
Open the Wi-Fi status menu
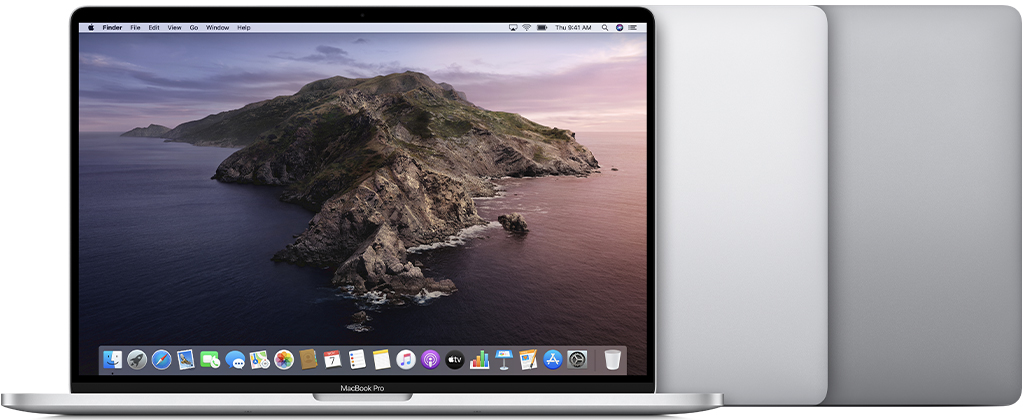(526, 28)
